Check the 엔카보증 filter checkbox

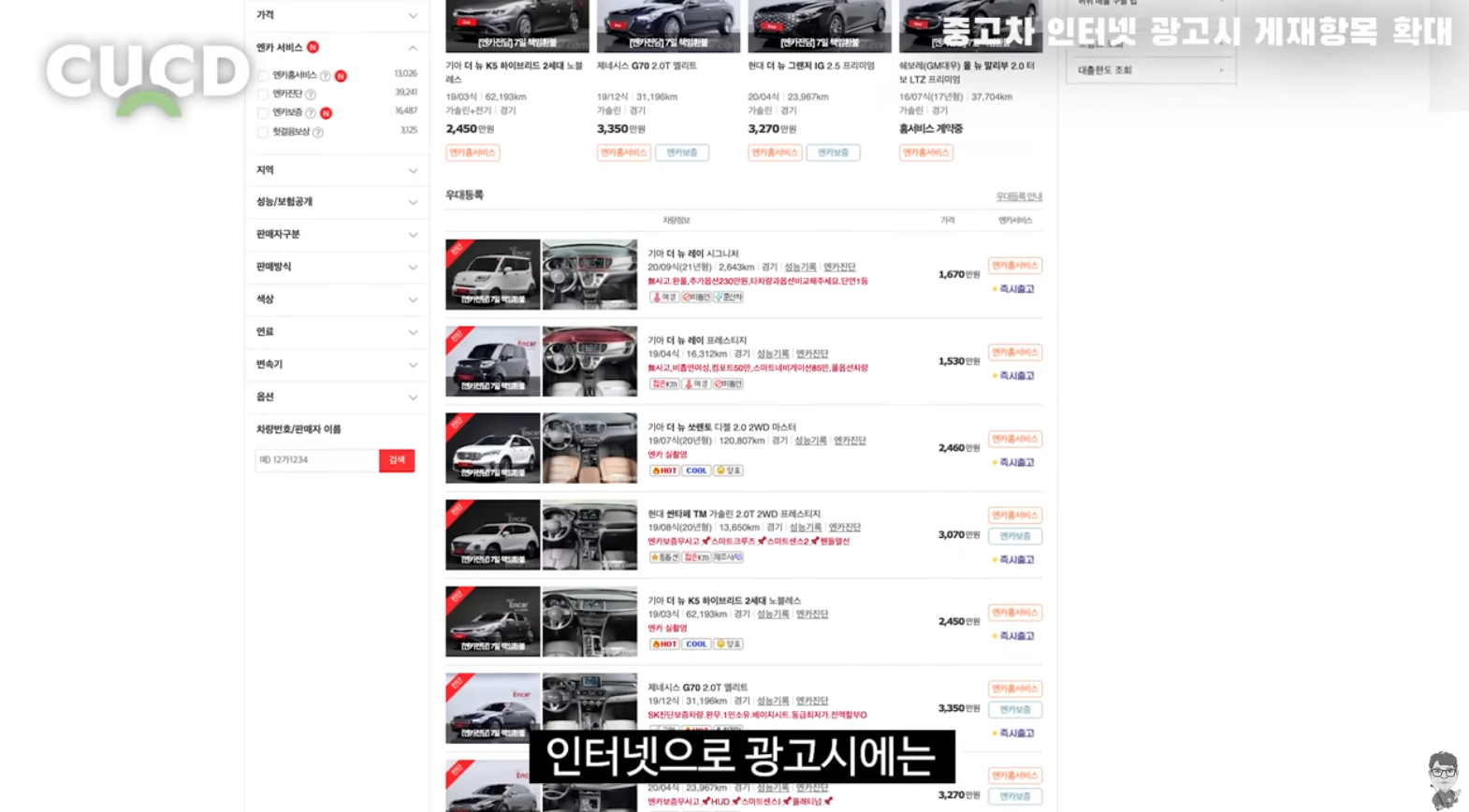263,113
